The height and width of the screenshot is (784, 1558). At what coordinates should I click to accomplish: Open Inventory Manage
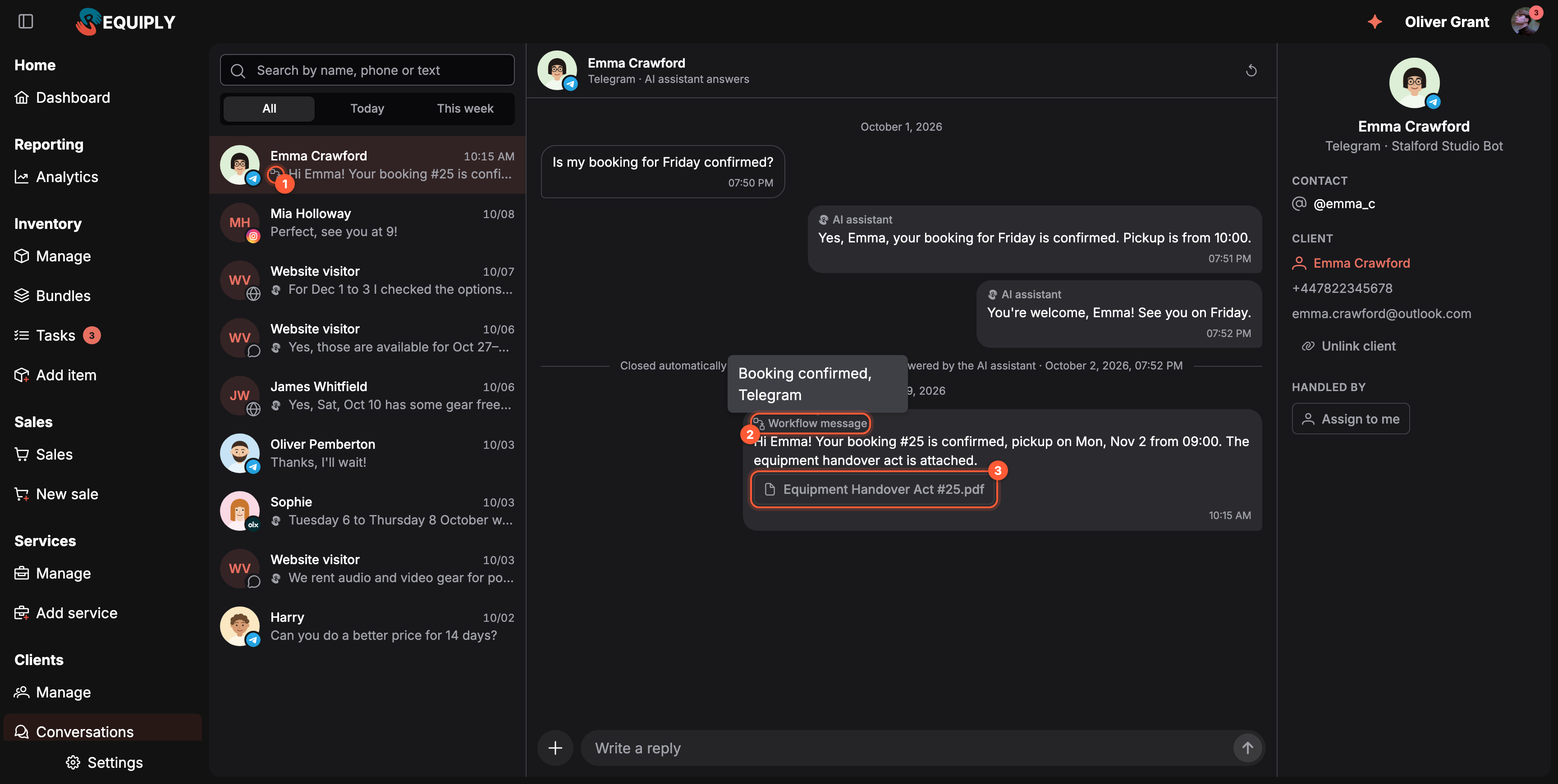tap(53, 255)
